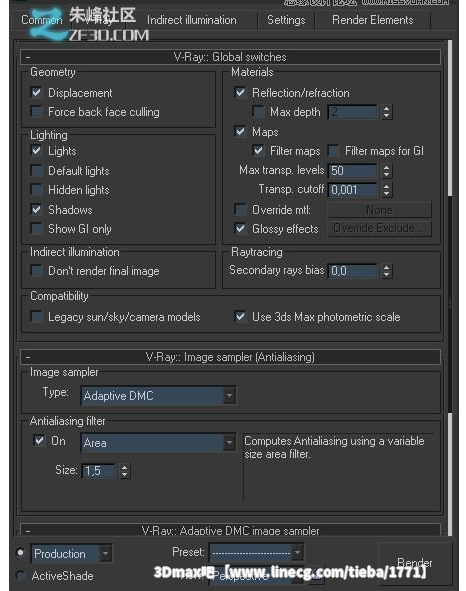The height and width of the screenshot is (591, 466).
Task: Open the Antialiasing filter Area dropdown
Action: click(x=158, y=443)
